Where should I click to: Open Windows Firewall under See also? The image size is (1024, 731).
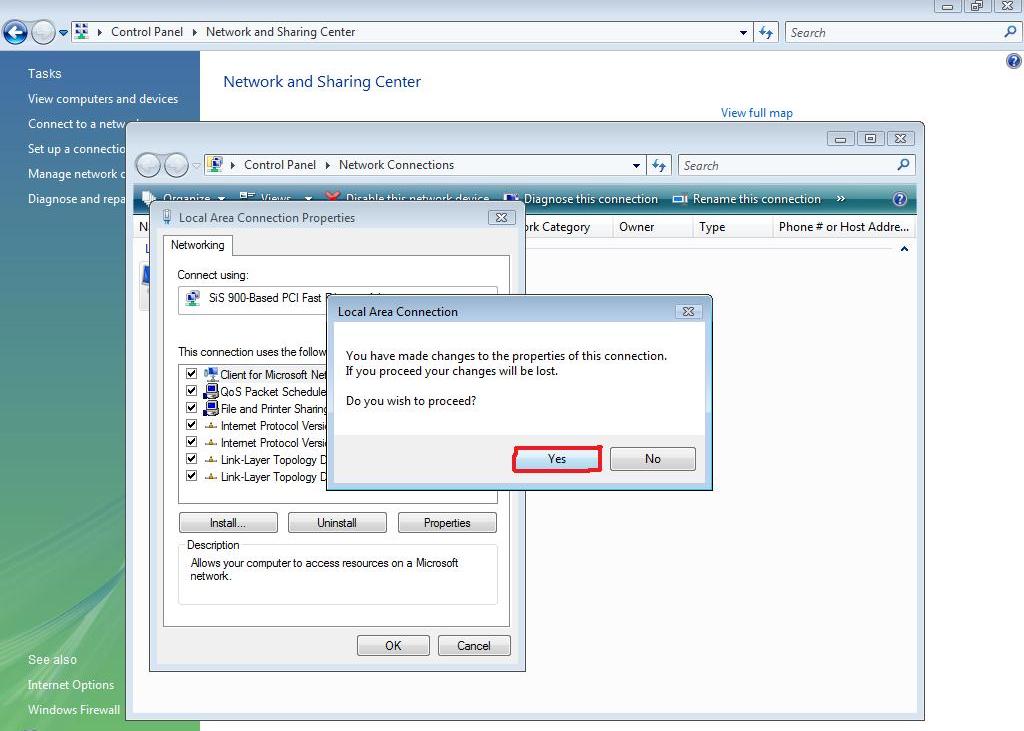pyautogui.click(x=74, y=709)
